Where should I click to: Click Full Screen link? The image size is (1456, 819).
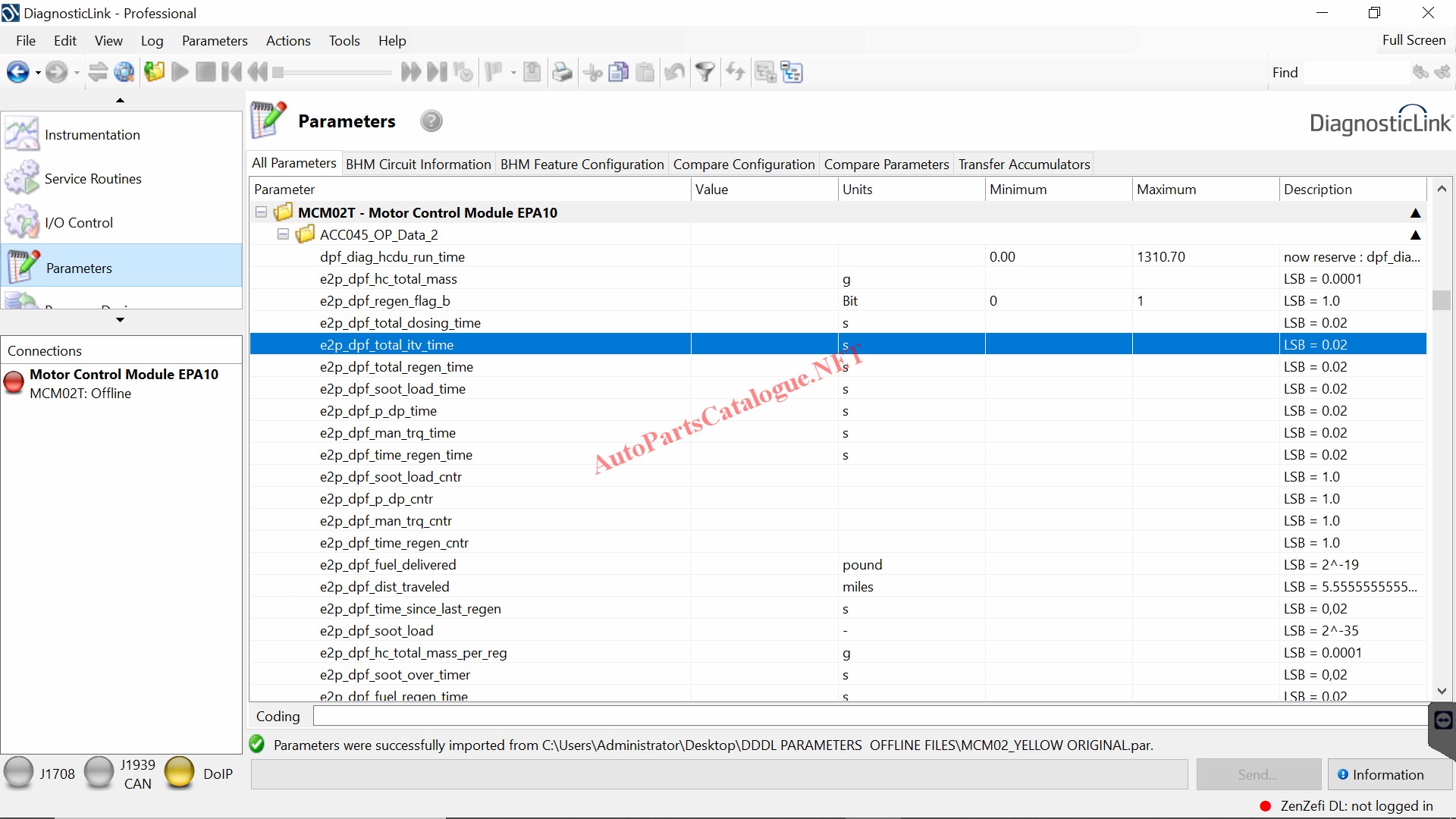click(x=1414, y=40)
